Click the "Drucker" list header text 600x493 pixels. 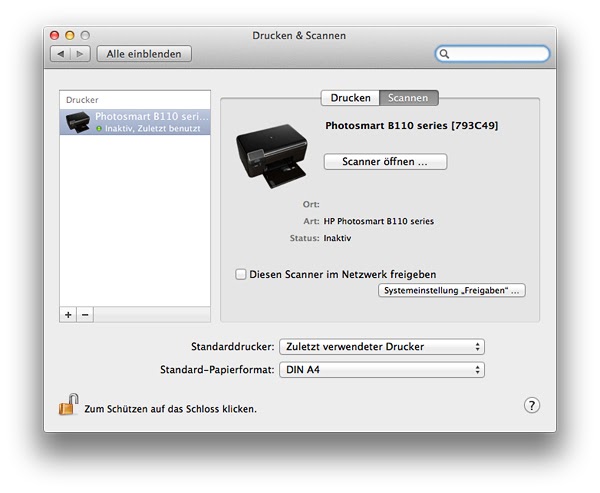point(82,100)
